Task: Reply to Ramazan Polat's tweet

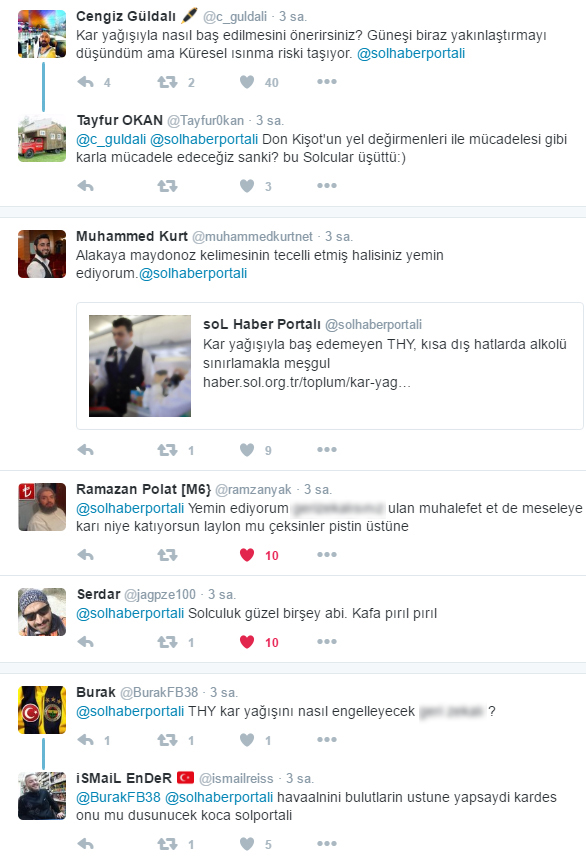Action: (86, 555)
